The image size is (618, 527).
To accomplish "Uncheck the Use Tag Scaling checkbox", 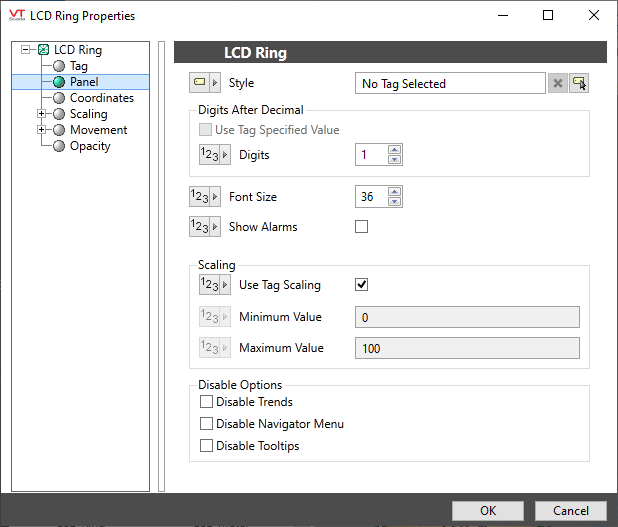I will (362, 285).
